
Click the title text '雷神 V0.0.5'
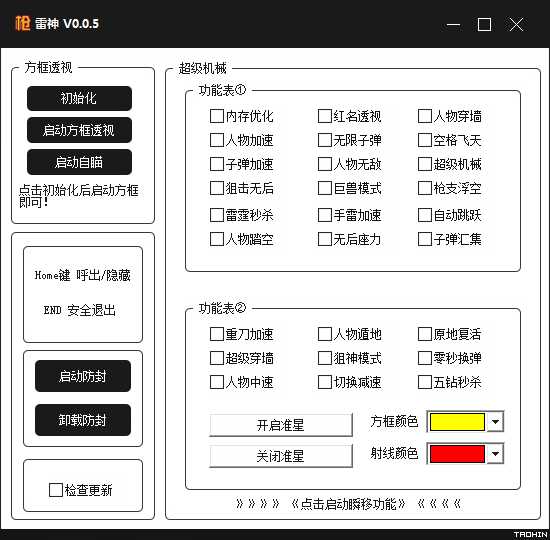pyautogui.click(x=67, y=24)
